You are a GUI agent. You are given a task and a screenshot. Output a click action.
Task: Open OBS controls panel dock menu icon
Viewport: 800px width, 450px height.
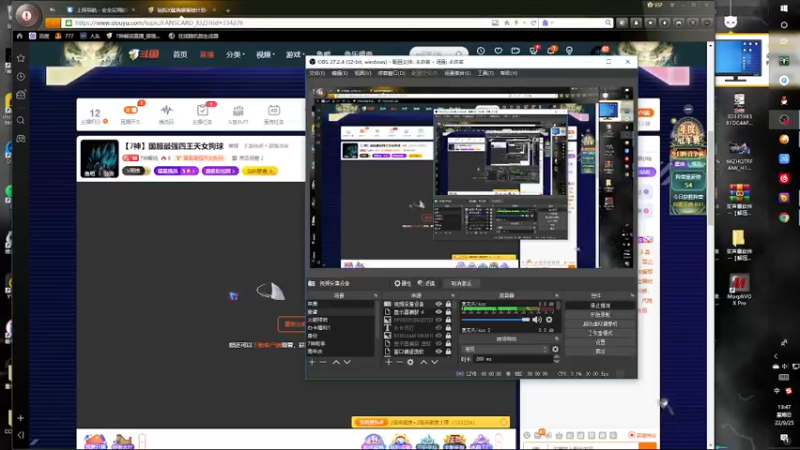tap(632, 295)
